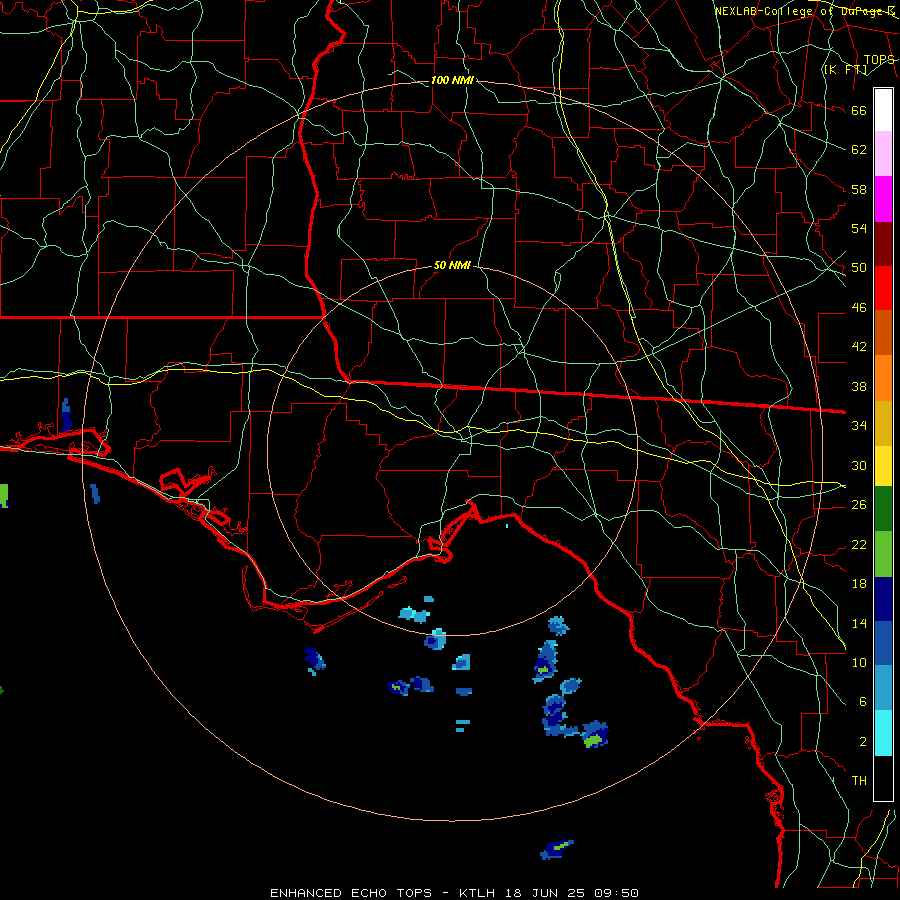Click the "18" scale value on legend
This screenshot has width=900, height=900.
(859, 584)
